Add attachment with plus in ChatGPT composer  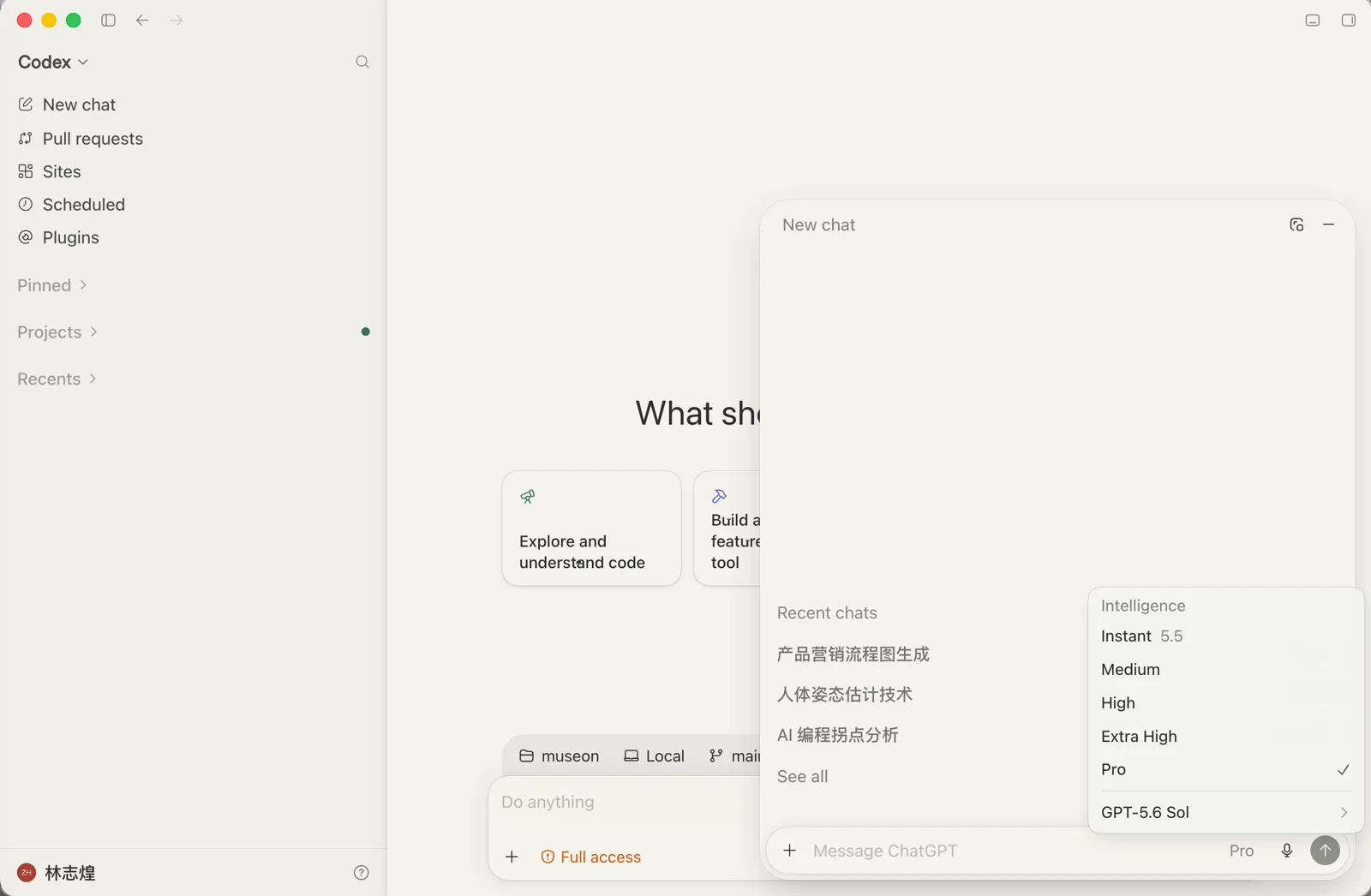coord(790,851)
